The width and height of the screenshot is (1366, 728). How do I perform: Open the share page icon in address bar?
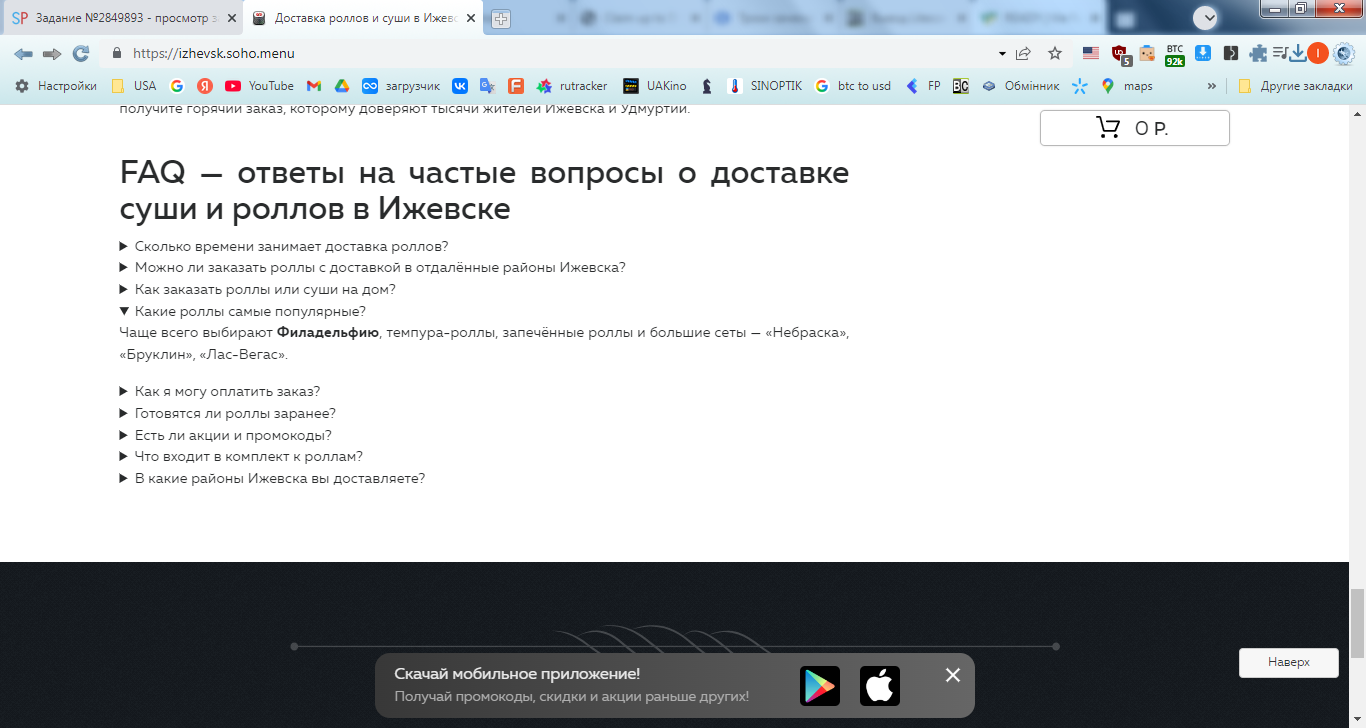(1023, 53)
